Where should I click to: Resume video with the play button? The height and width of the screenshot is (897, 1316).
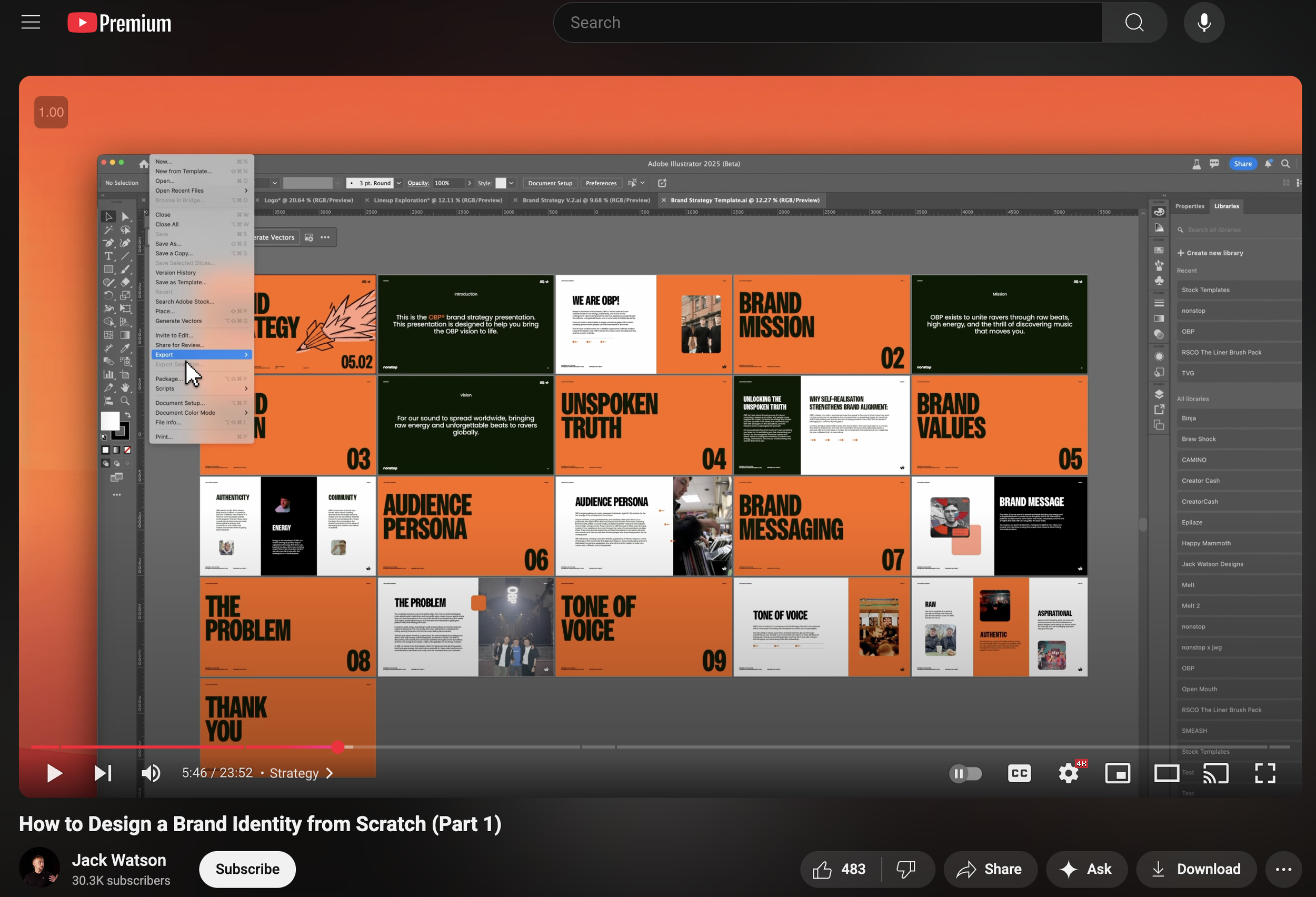tap(54, 773)
